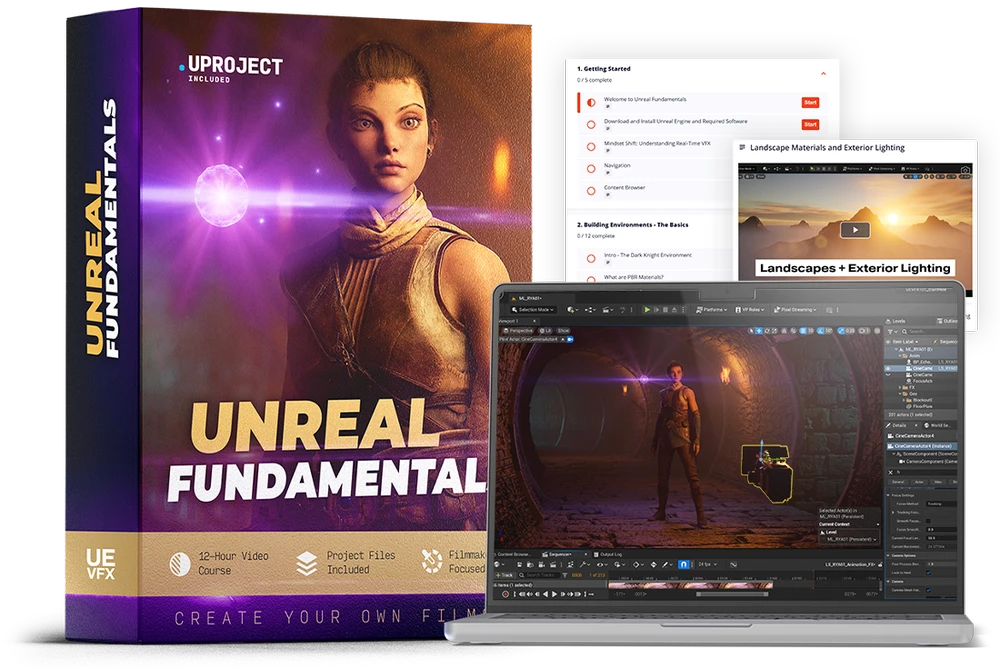The width and height of the screenshot is (1000, 668).
Task: Toggle the Smooth Focus checkbox
Action: 928,521
